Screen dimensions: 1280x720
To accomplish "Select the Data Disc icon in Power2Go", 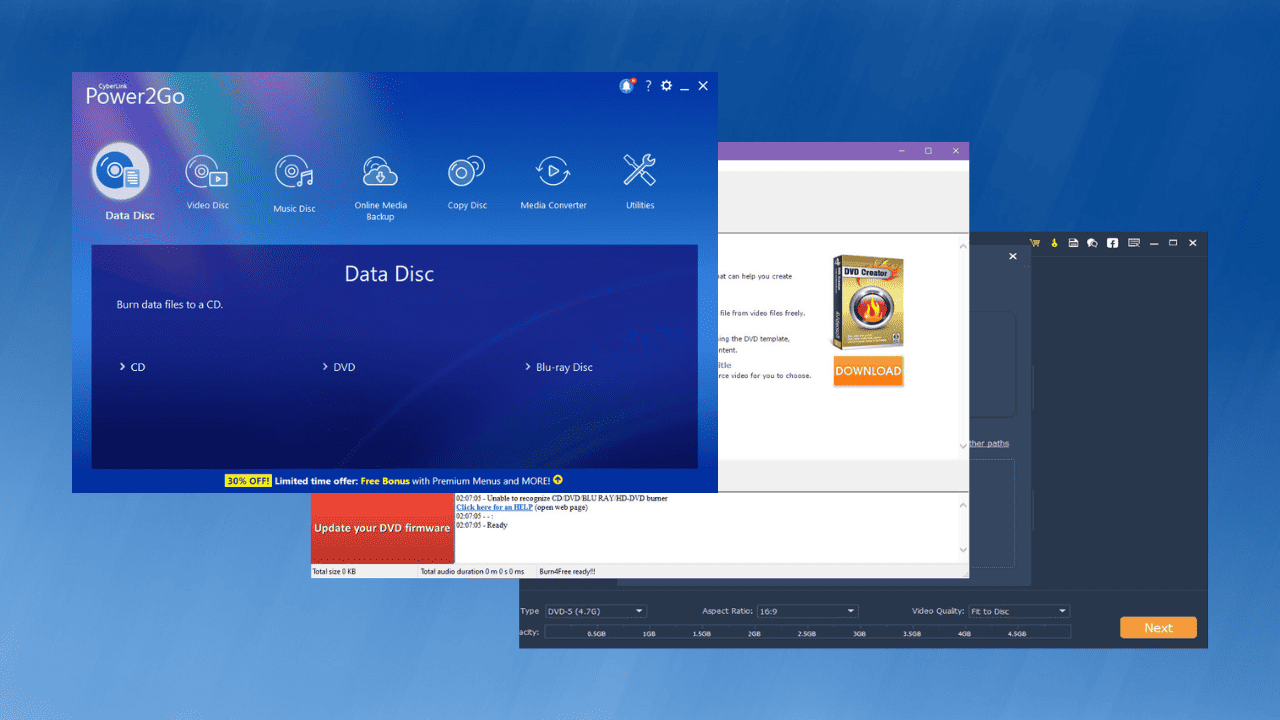I will tap(121, 172).
